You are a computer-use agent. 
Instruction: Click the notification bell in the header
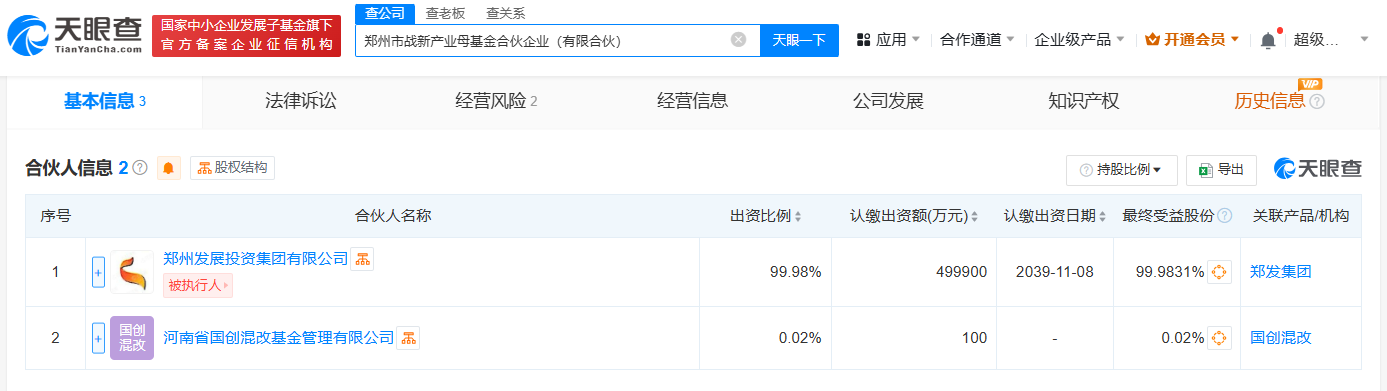click(x=1268, y=40)
